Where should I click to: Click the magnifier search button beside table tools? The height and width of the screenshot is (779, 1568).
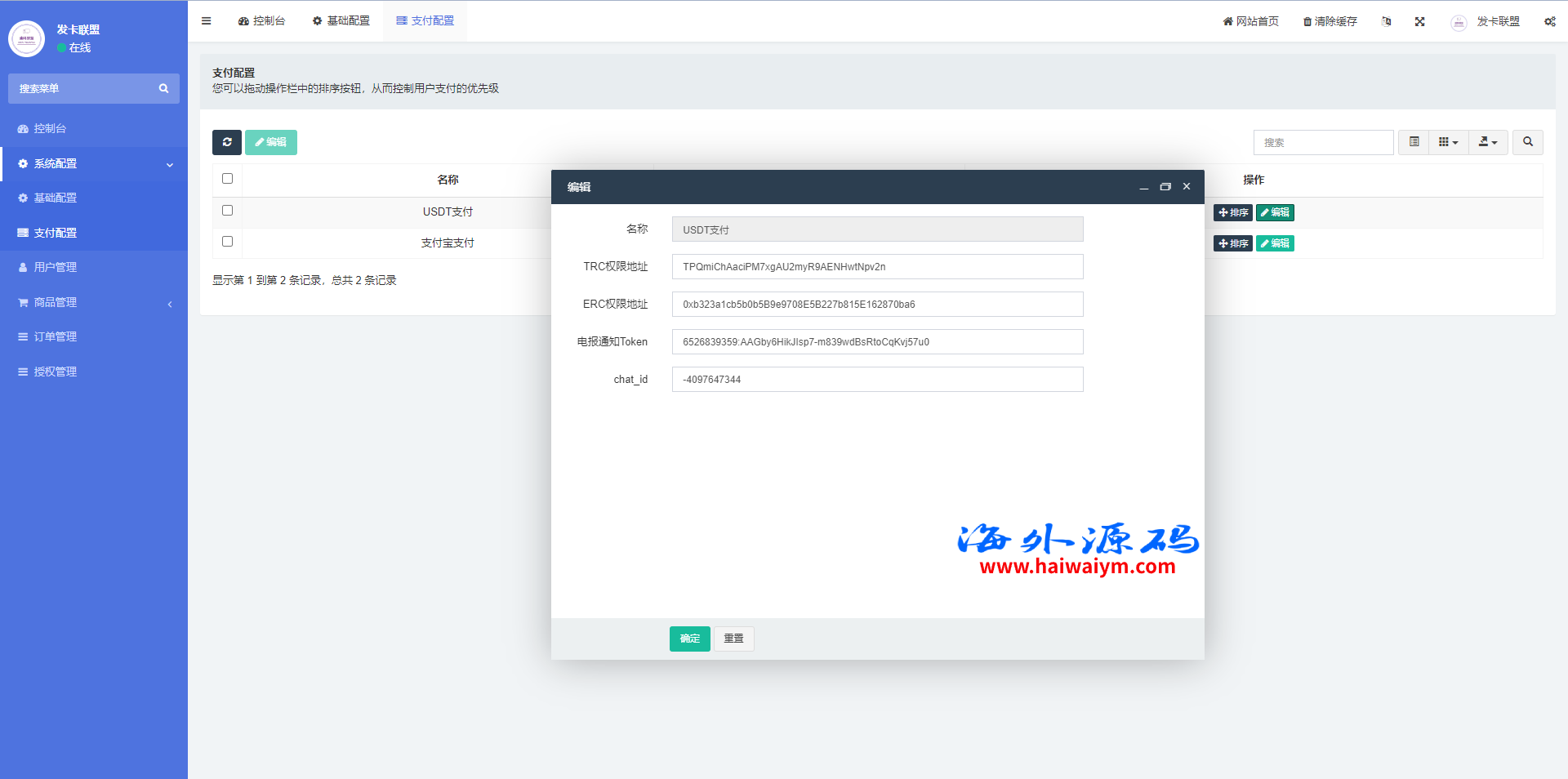click(x=1527, y=142)
